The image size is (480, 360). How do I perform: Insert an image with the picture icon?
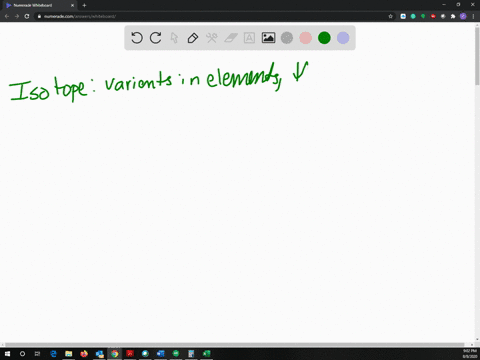(x=268, y=38)
